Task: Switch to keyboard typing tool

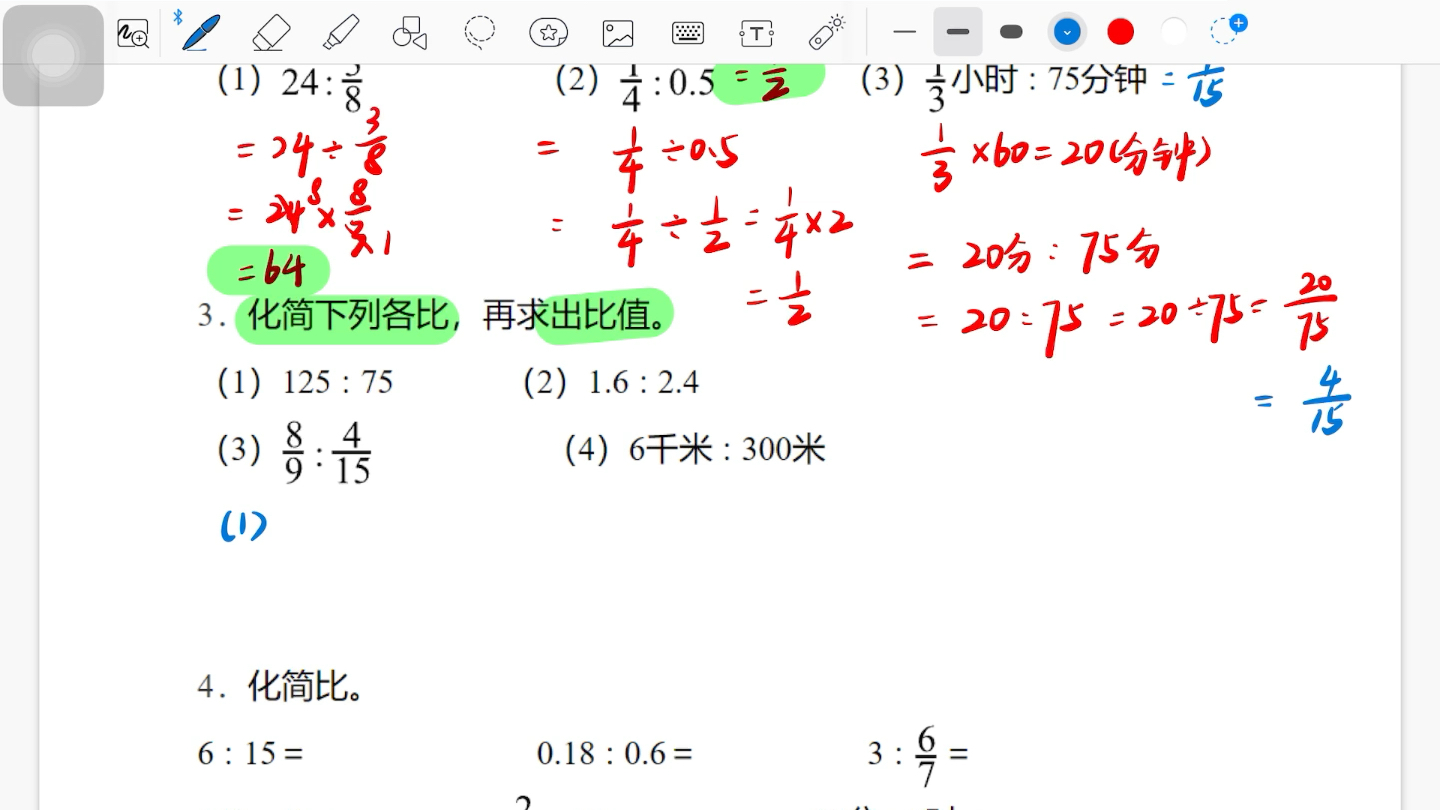Action: [x=688, y=33]
